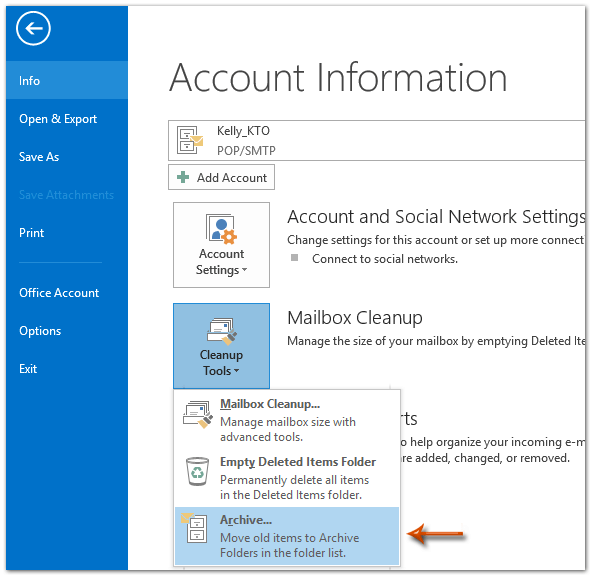This screenshot has height=575, width=596.
Task: Click the Cleanup Tools mailbox brush icon
Action: pyautogui.click(x=222, y=331)
